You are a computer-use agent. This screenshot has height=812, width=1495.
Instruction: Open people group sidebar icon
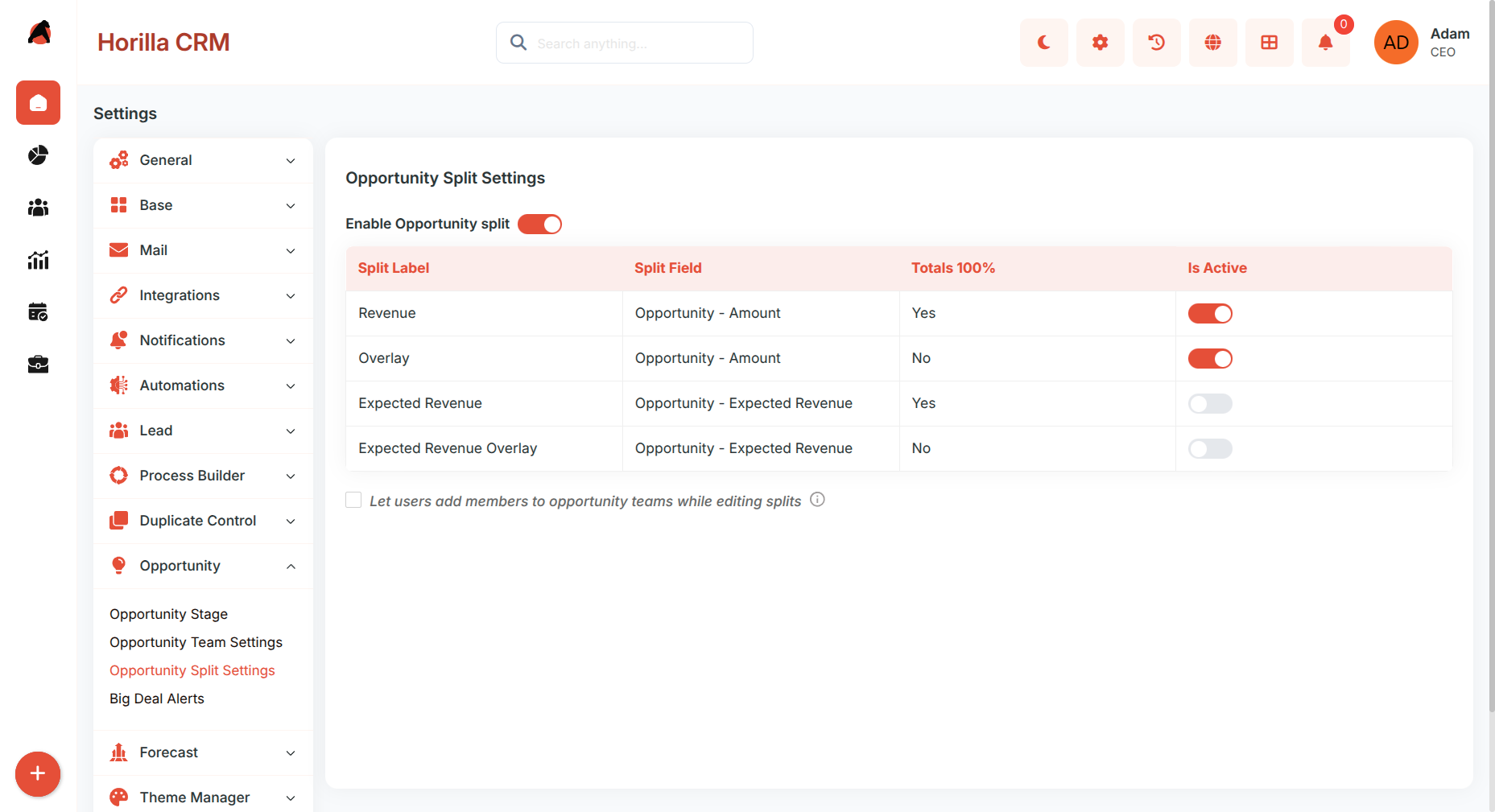pos(38,208)
